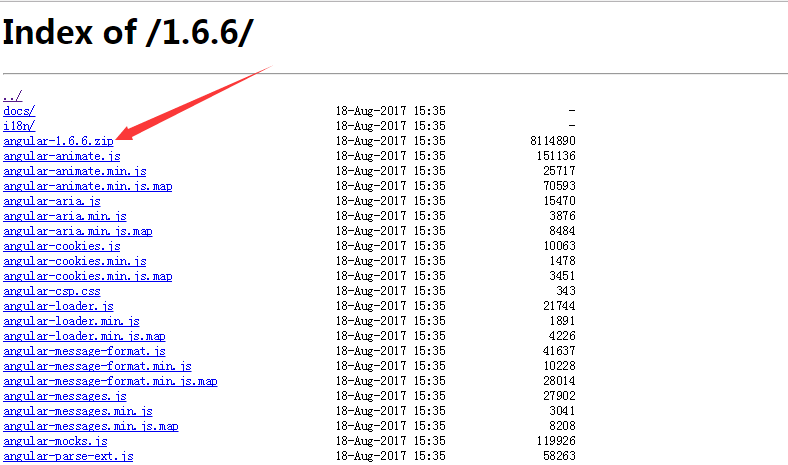Screen dimensions: 788x465
Task: Open angular-cookies.min.js link
Action: pyautogui.click(x=75, y=261)
